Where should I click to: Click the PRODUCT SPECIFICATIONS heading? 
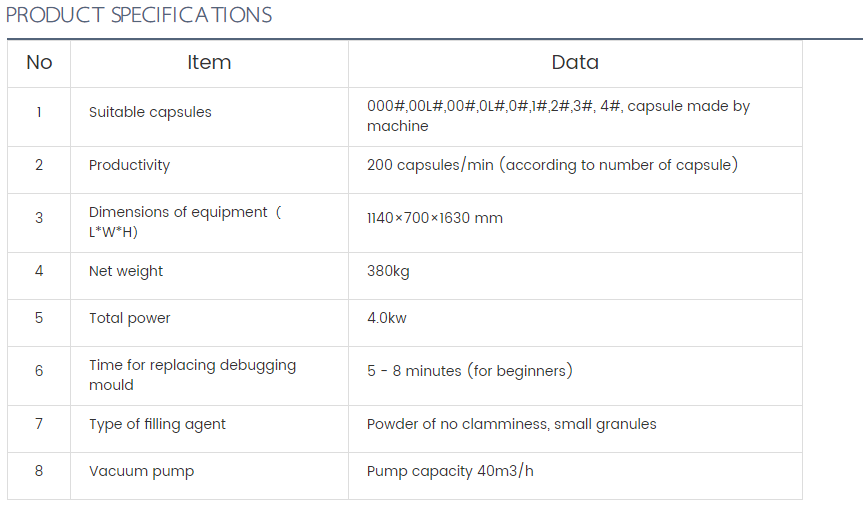pyautogui.click(x=139, y=16)
